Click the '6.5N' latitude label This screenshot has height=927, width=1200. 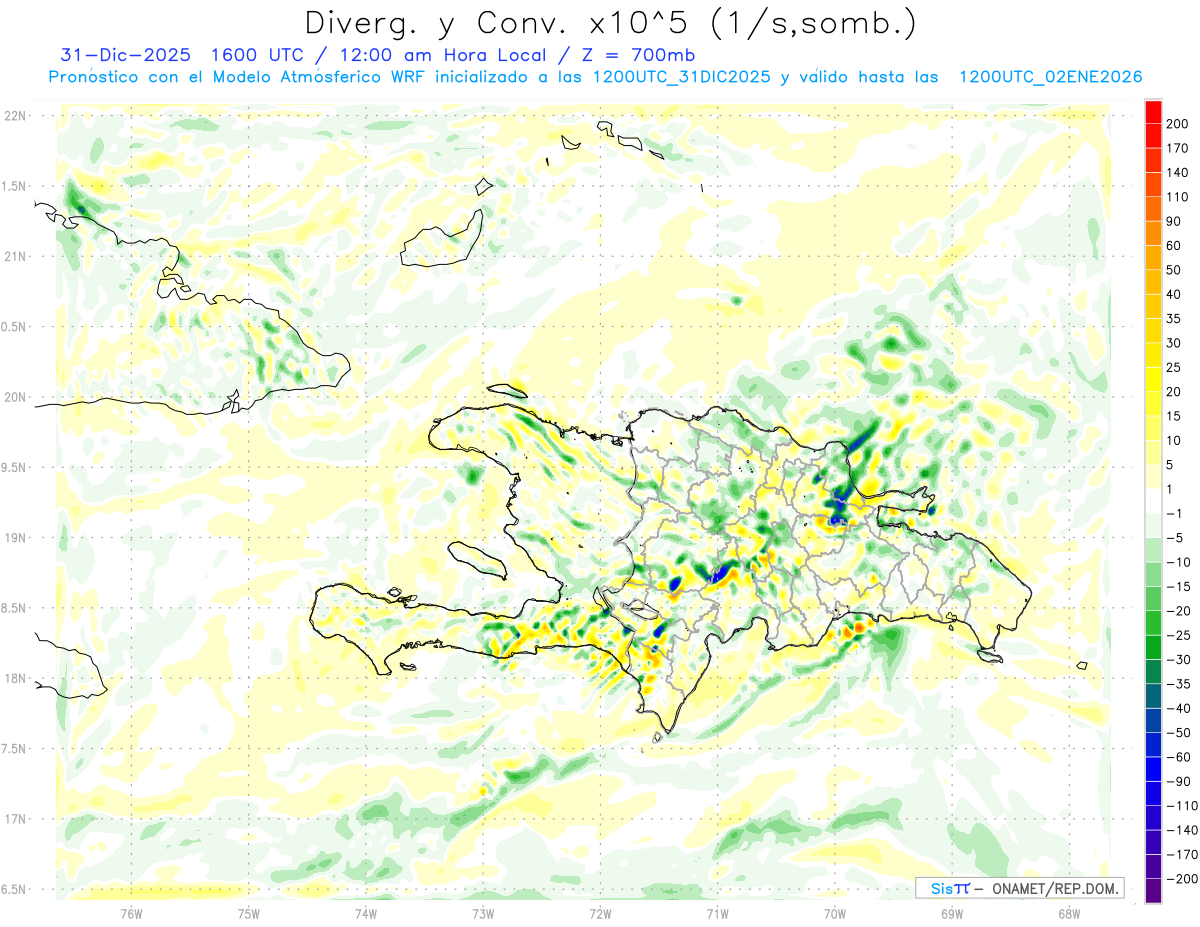[x=15, y=889]
